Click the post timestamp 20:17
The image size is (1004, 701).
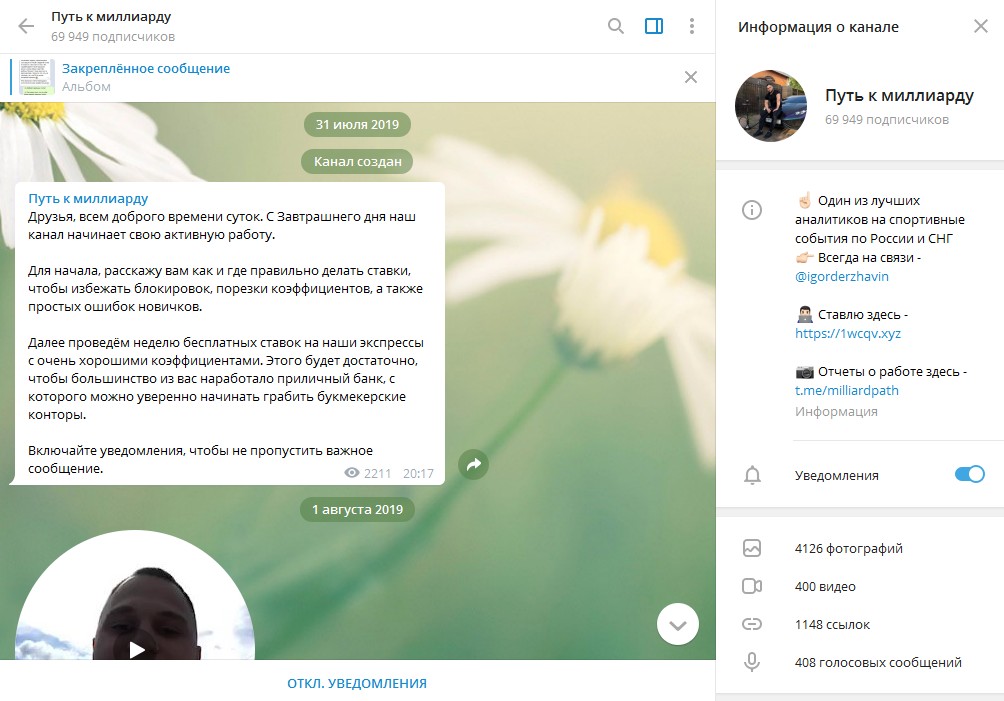coord(418,474)
